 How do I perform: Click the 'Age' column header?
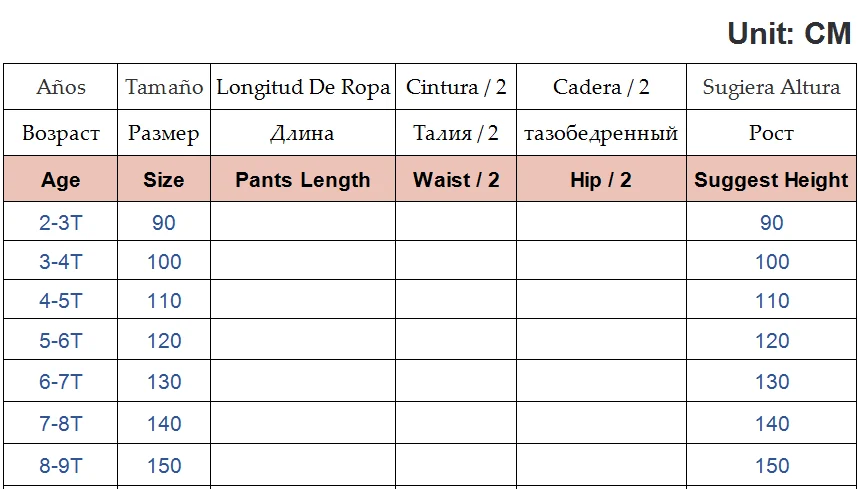click(x=61, y=180)
